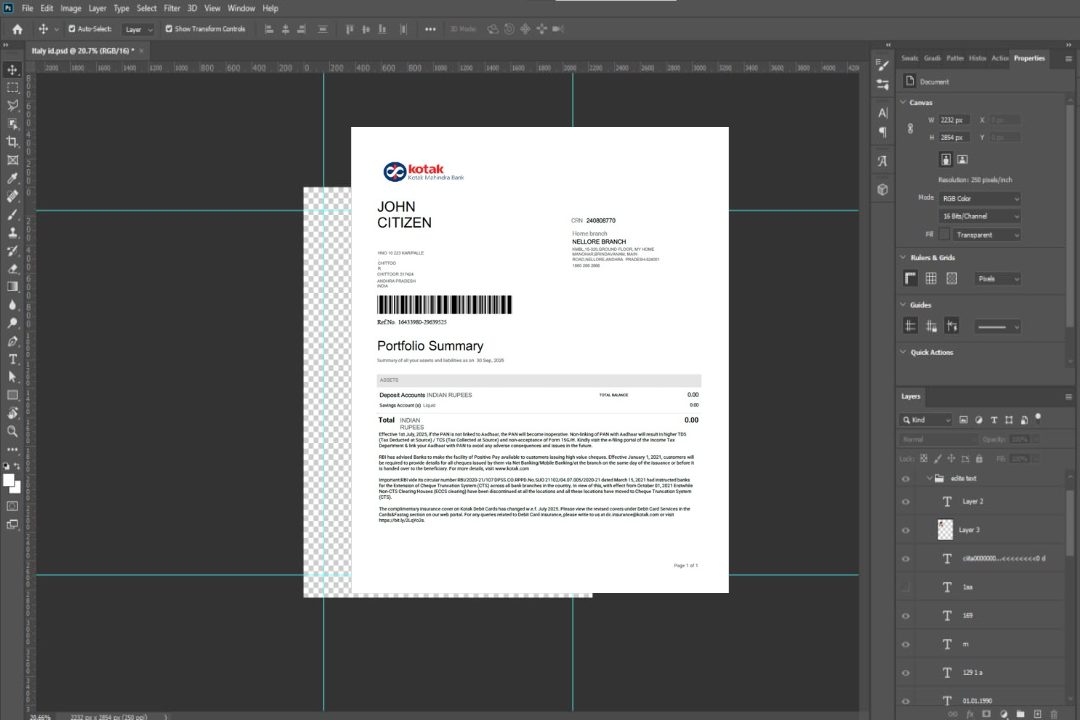Toggle Quick Mask mode icon
The height and width of the screenshot is (720, 1080).
pos(12,506)
